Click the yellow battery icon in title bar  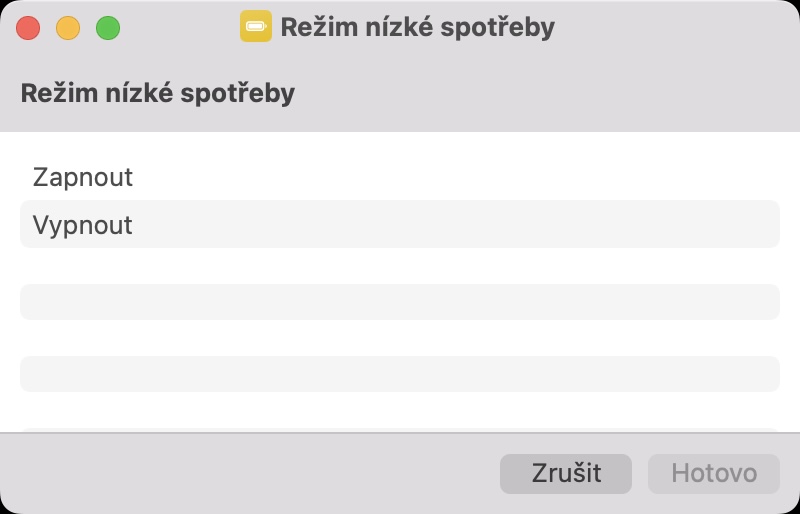tap(256, 27)
